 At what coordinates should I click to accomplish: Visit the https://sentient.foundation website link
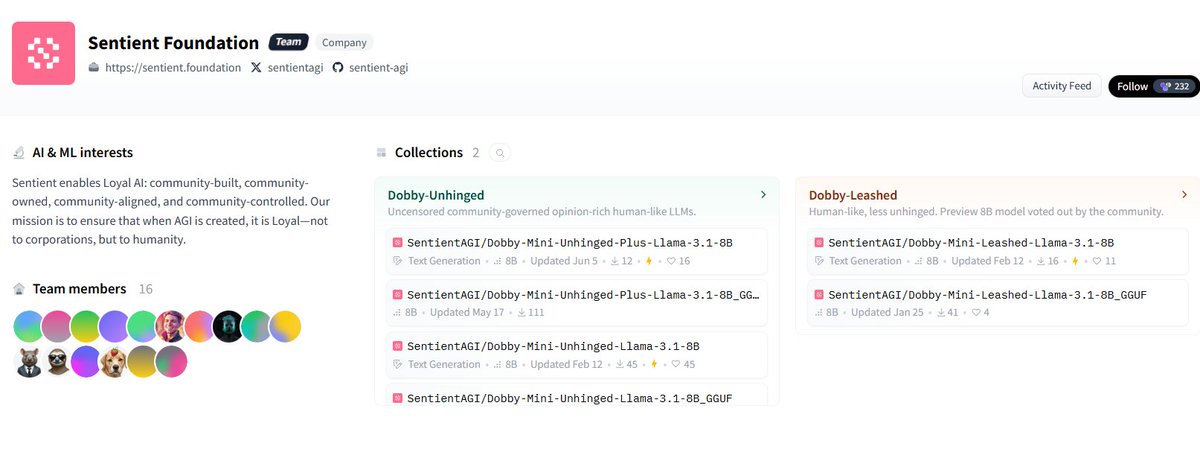pyautogui.click(x=174, y=68)
